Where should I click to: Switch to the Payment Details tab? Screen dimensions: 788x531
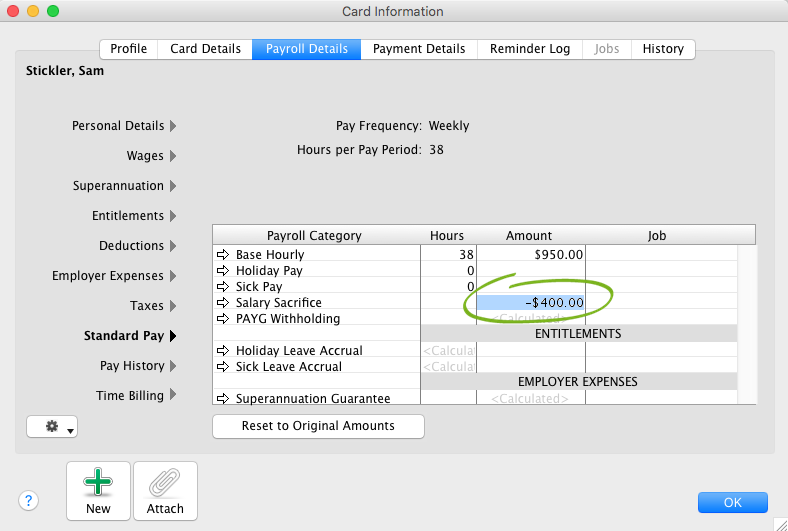pyautogui.click(x=419, y=49)
